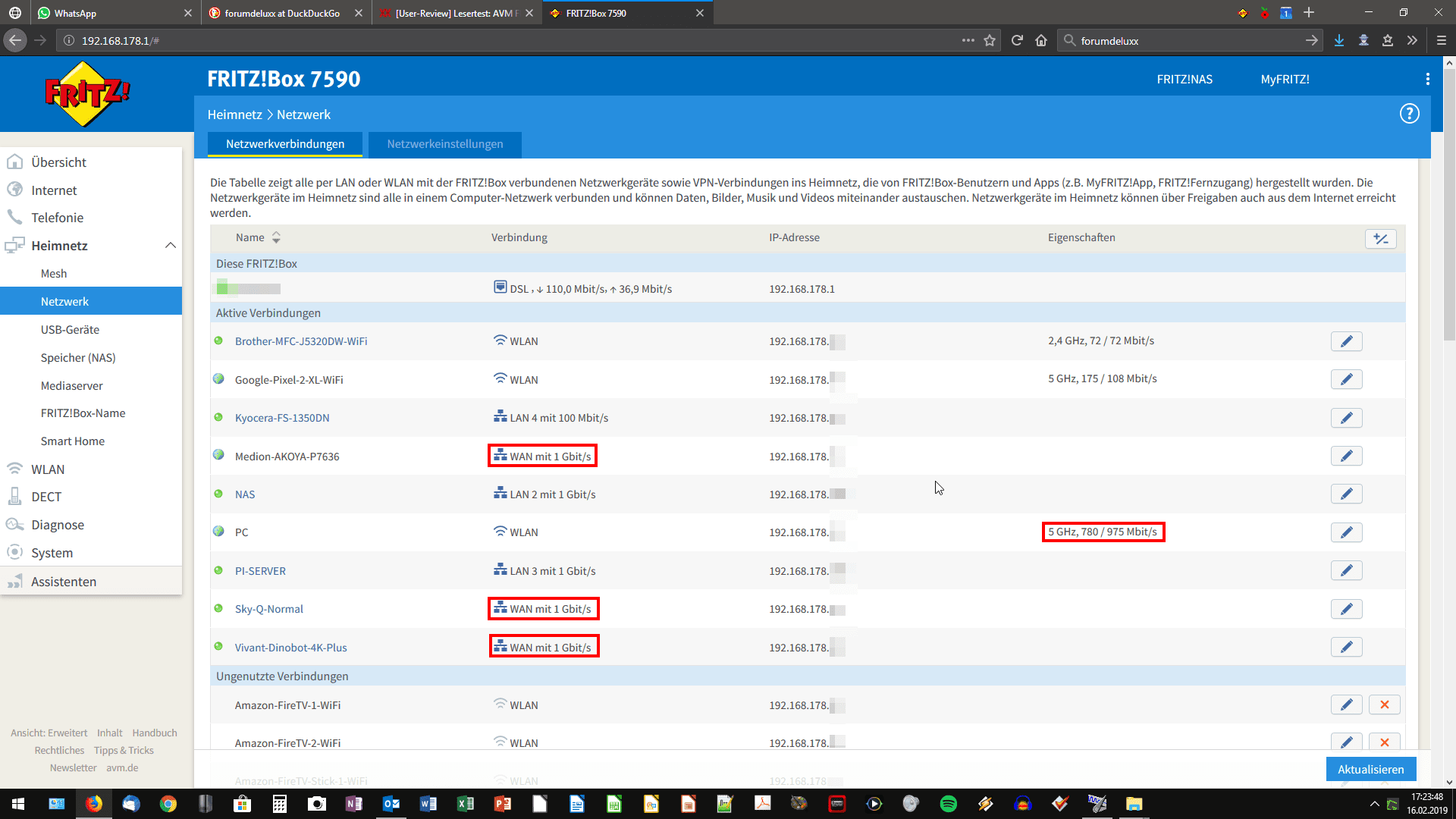
Task: Select the Netzwerkverbindungen tab
Action: (285, 144)
